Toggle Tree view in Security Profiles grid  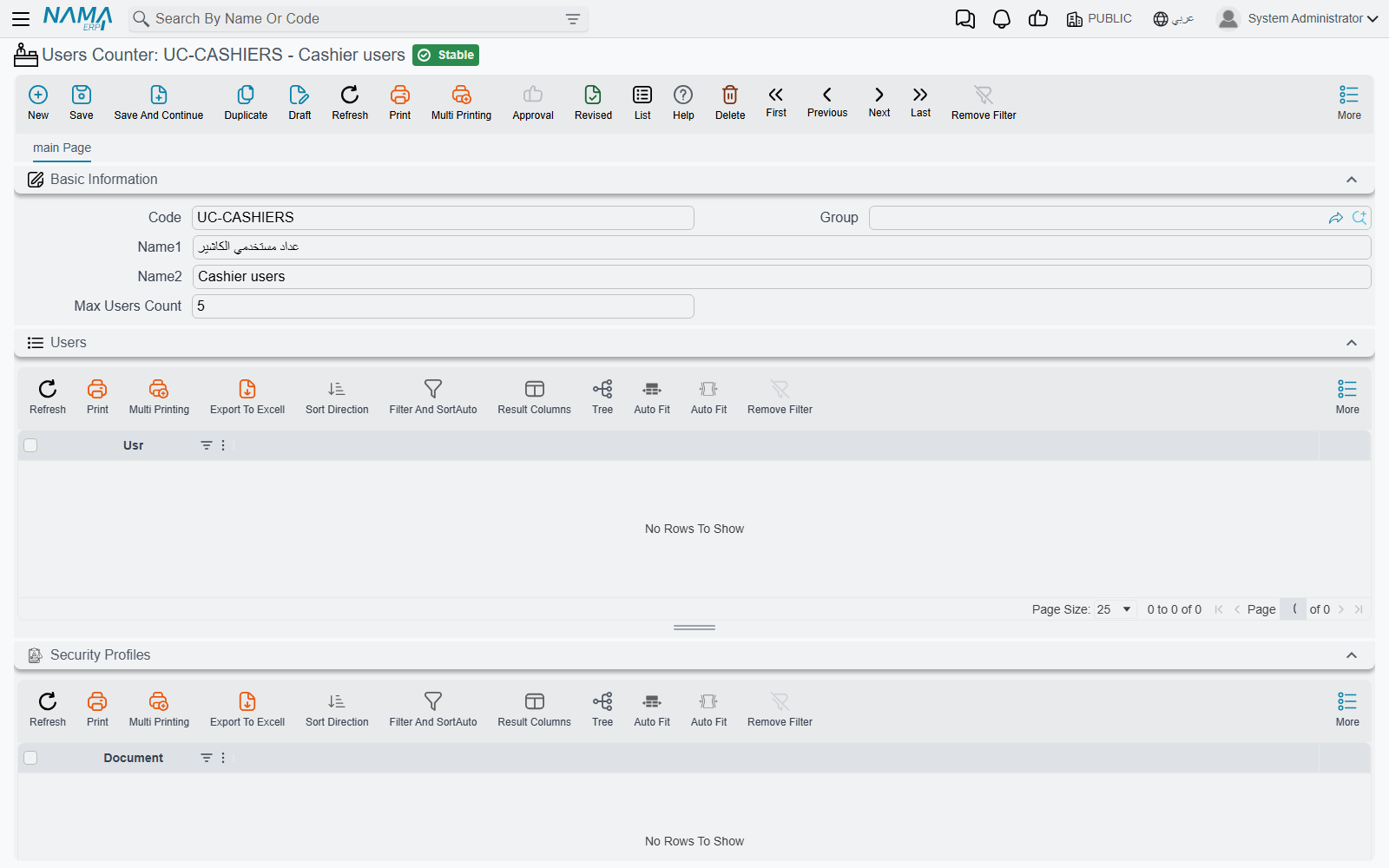point(602,710)
